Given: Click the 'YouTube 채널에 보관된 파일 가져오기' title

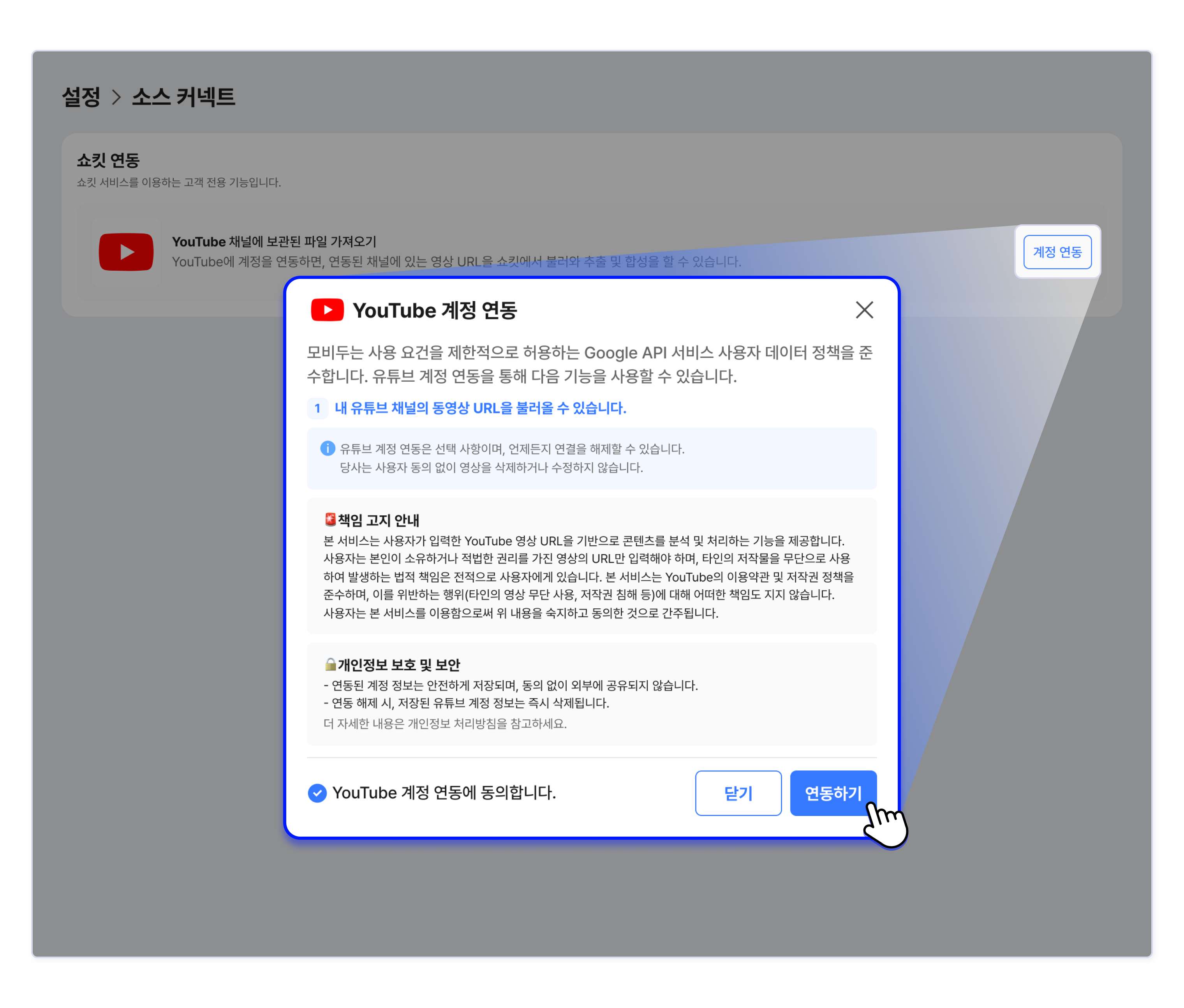Looking at the screenshot, I should tap(274, 242).
